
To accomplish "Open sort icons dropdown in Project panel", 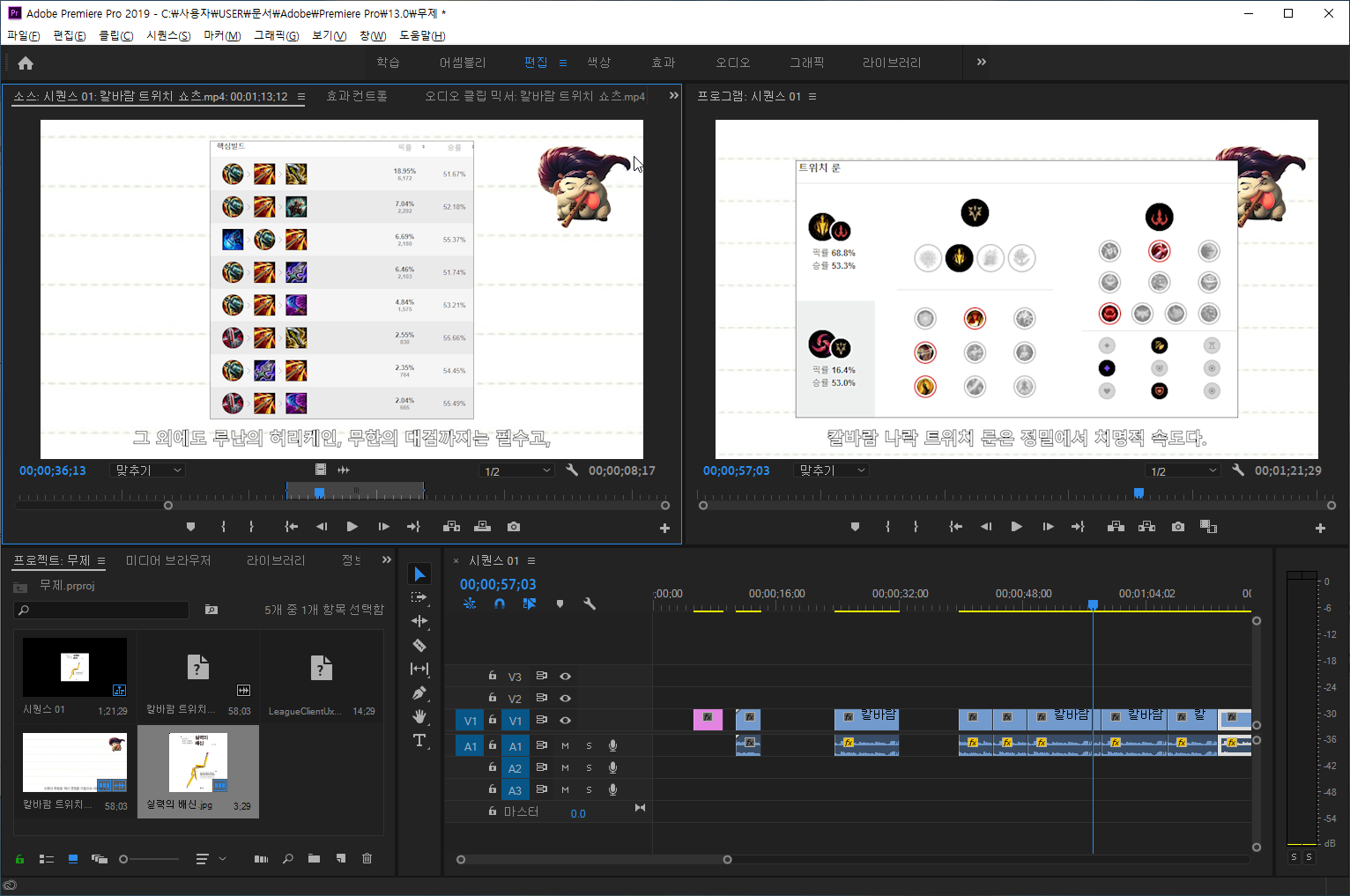I will point(211,859).
